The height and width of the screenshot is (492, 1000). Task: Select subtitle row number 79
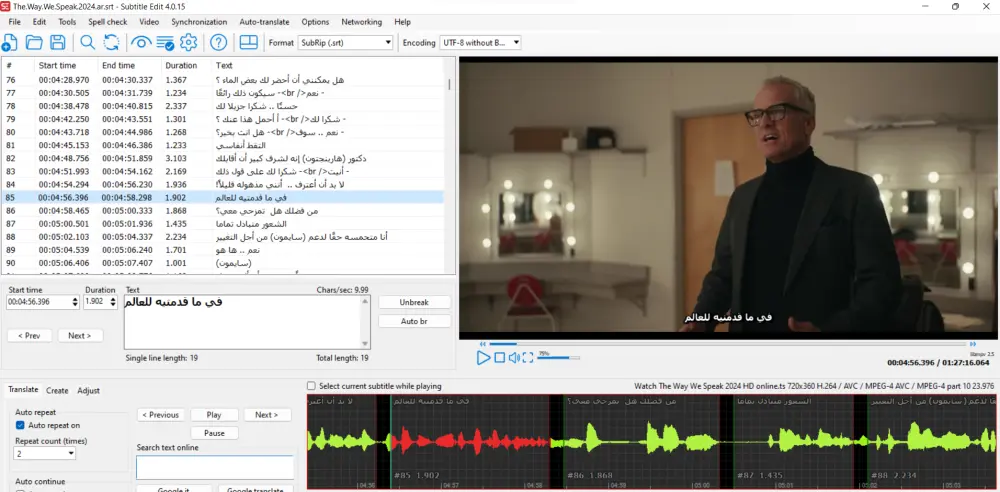point(223,119)
